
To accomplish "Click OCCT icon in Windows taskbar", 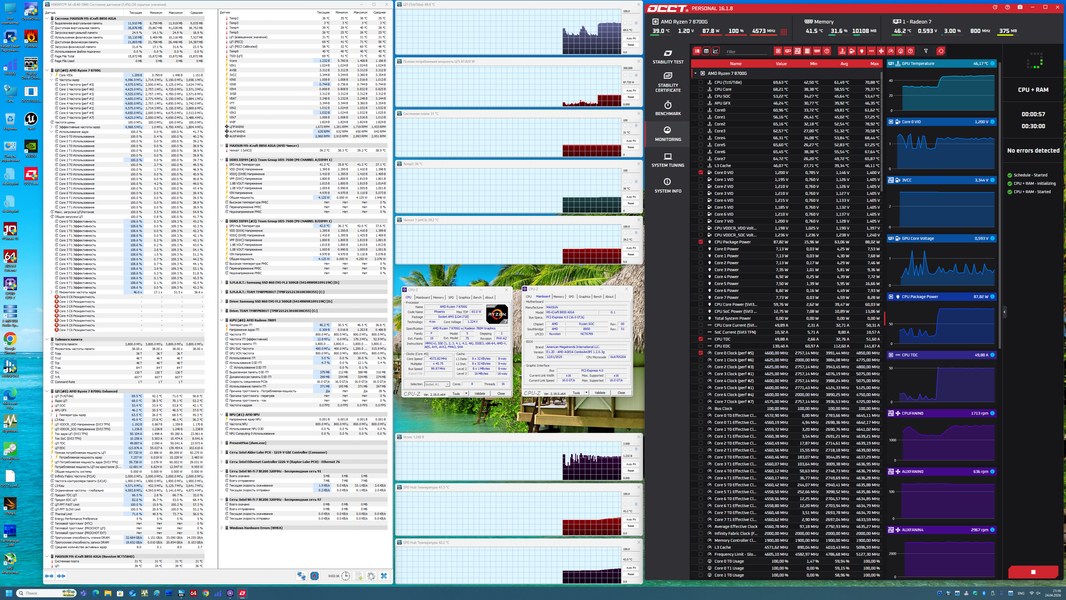I will (242, 593).
